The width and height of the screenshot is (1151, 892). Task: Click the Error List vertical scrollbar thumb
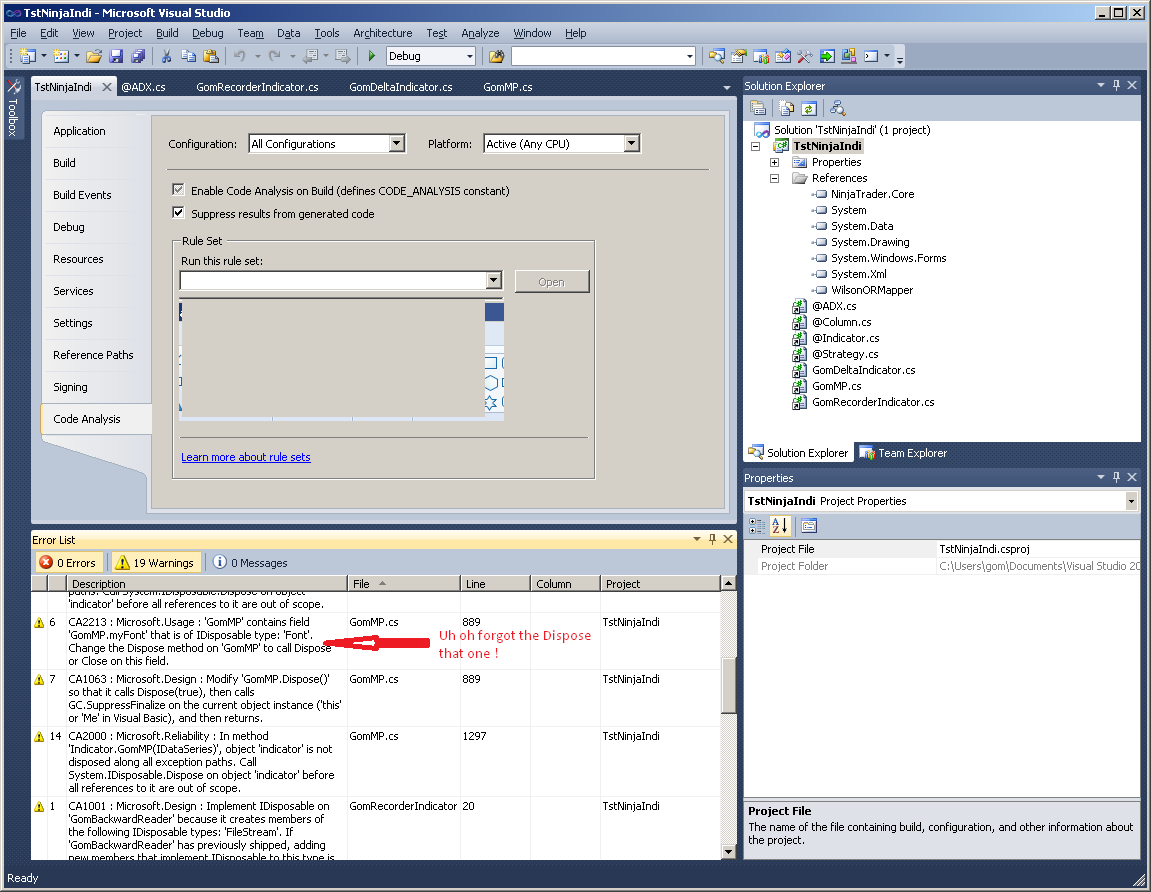(x=728, y=684)
